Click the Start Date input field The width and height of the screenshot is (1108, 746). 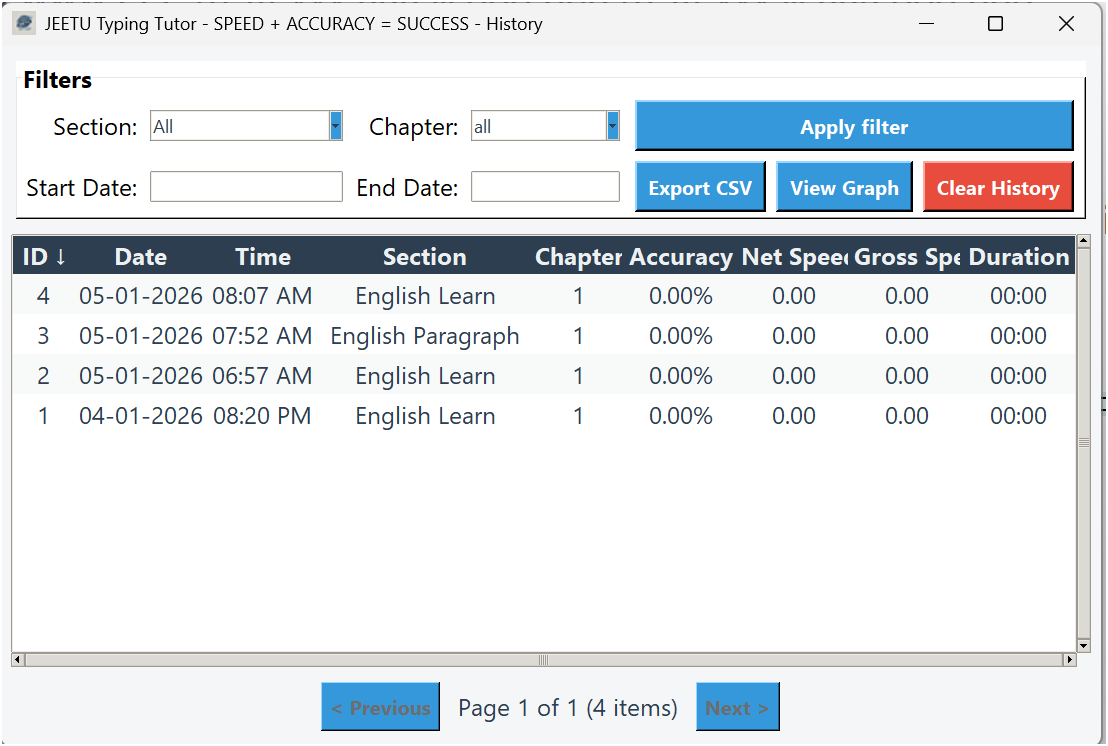coord(246,187)
